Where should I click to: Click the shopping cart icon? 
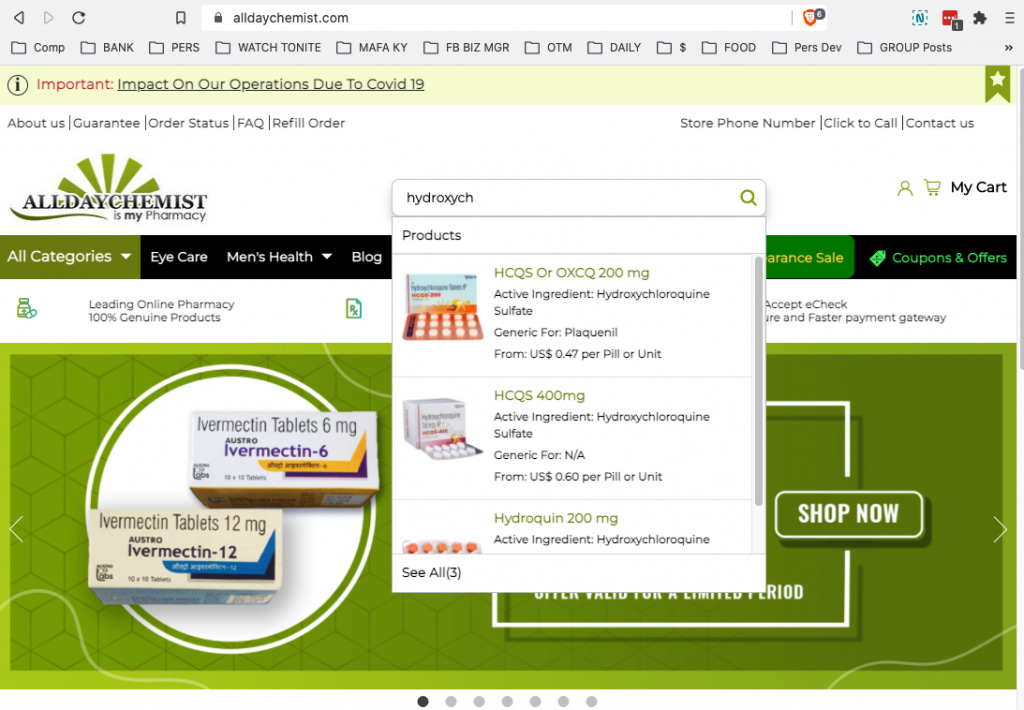pos(933,187)
